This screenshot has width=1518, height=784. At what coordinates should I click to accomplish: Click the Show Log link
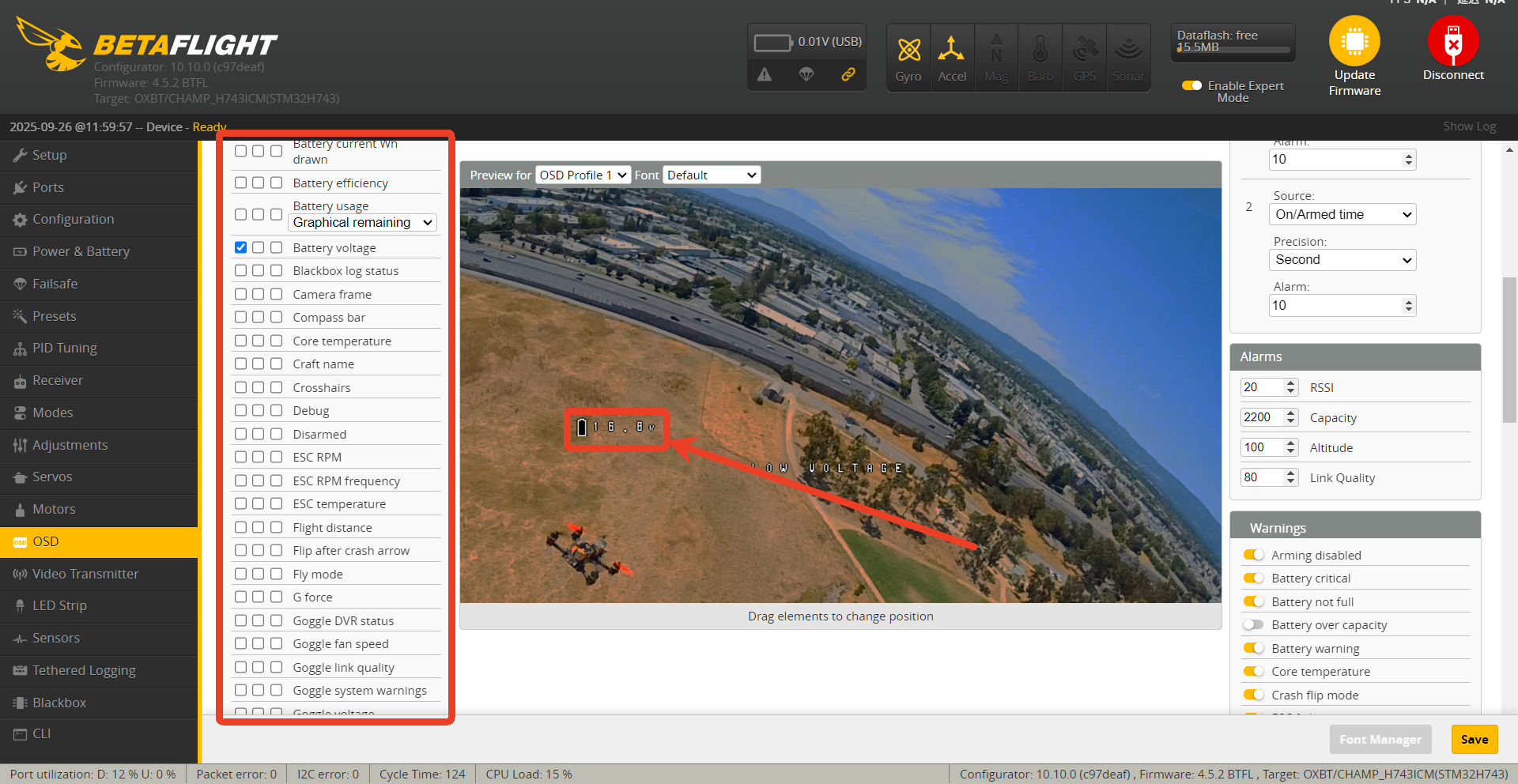[1469, 126]
